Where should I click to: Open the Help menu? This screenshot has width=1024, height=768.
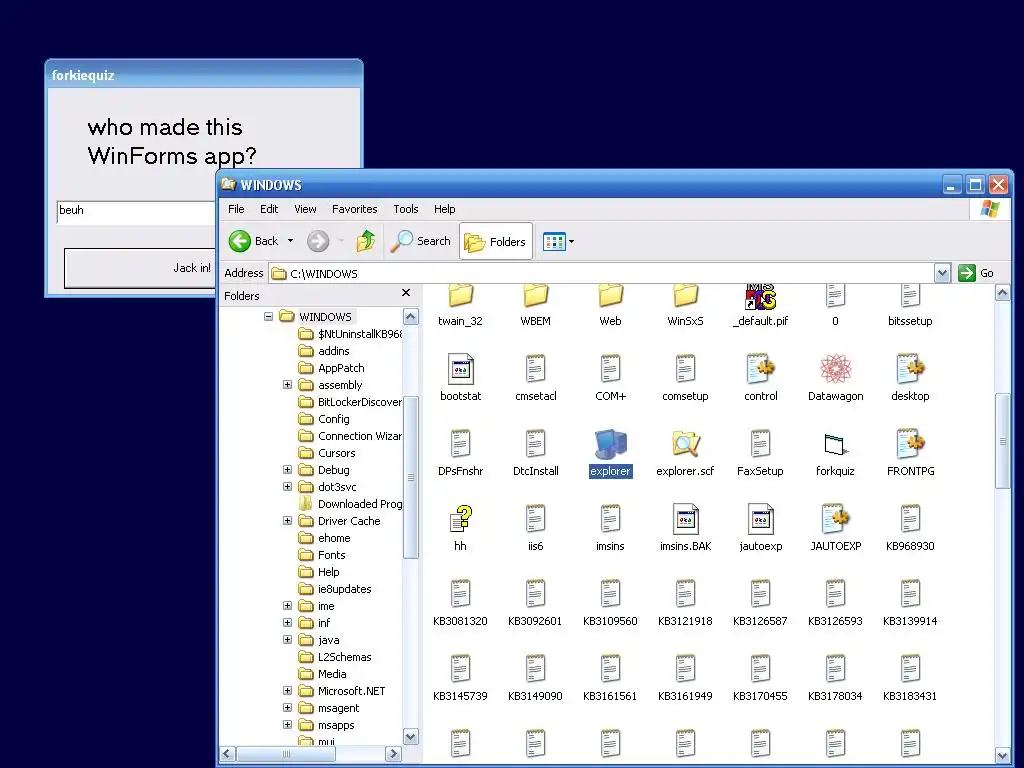click(445, 209)
